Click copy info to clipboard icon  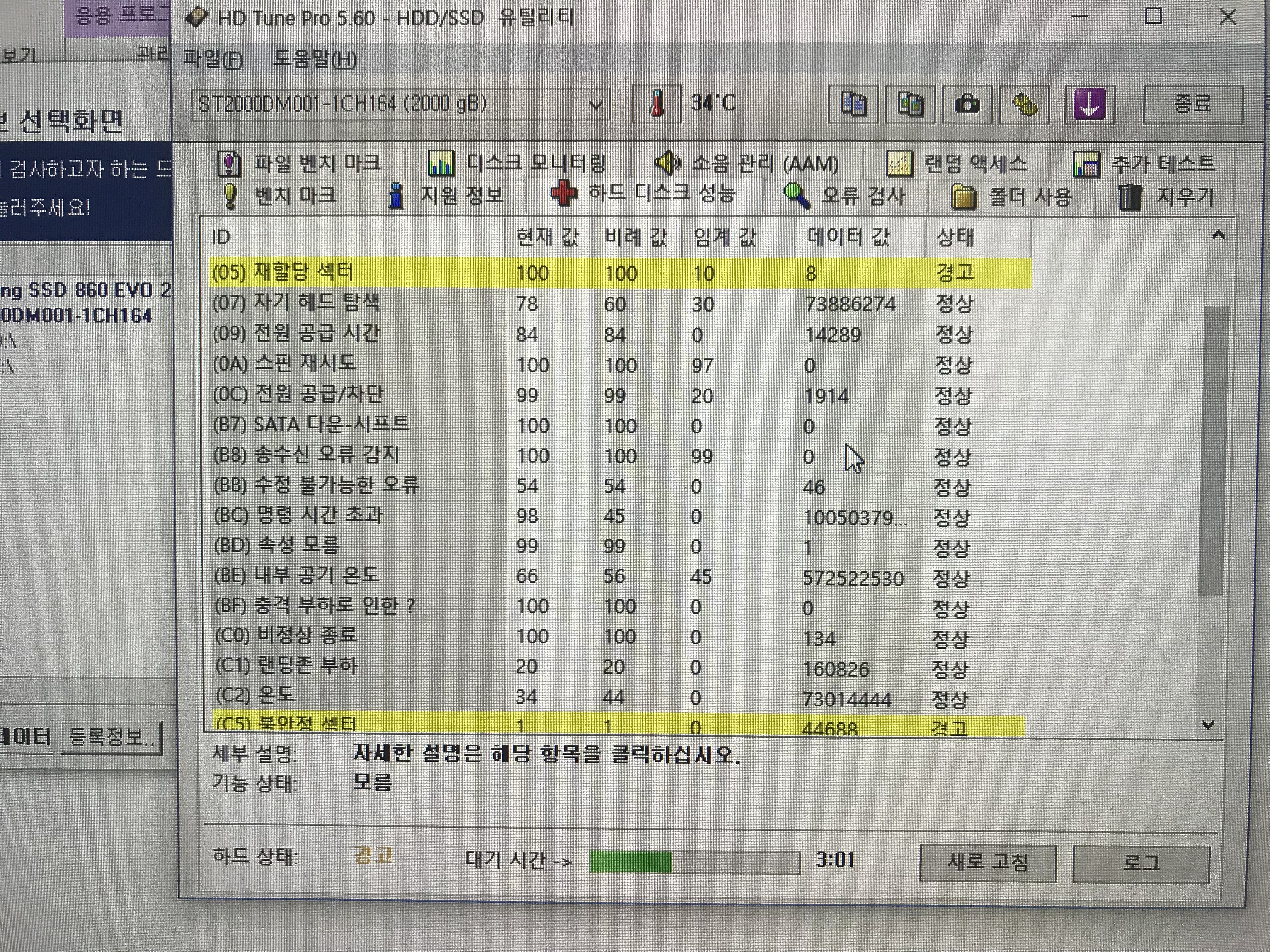853,105
